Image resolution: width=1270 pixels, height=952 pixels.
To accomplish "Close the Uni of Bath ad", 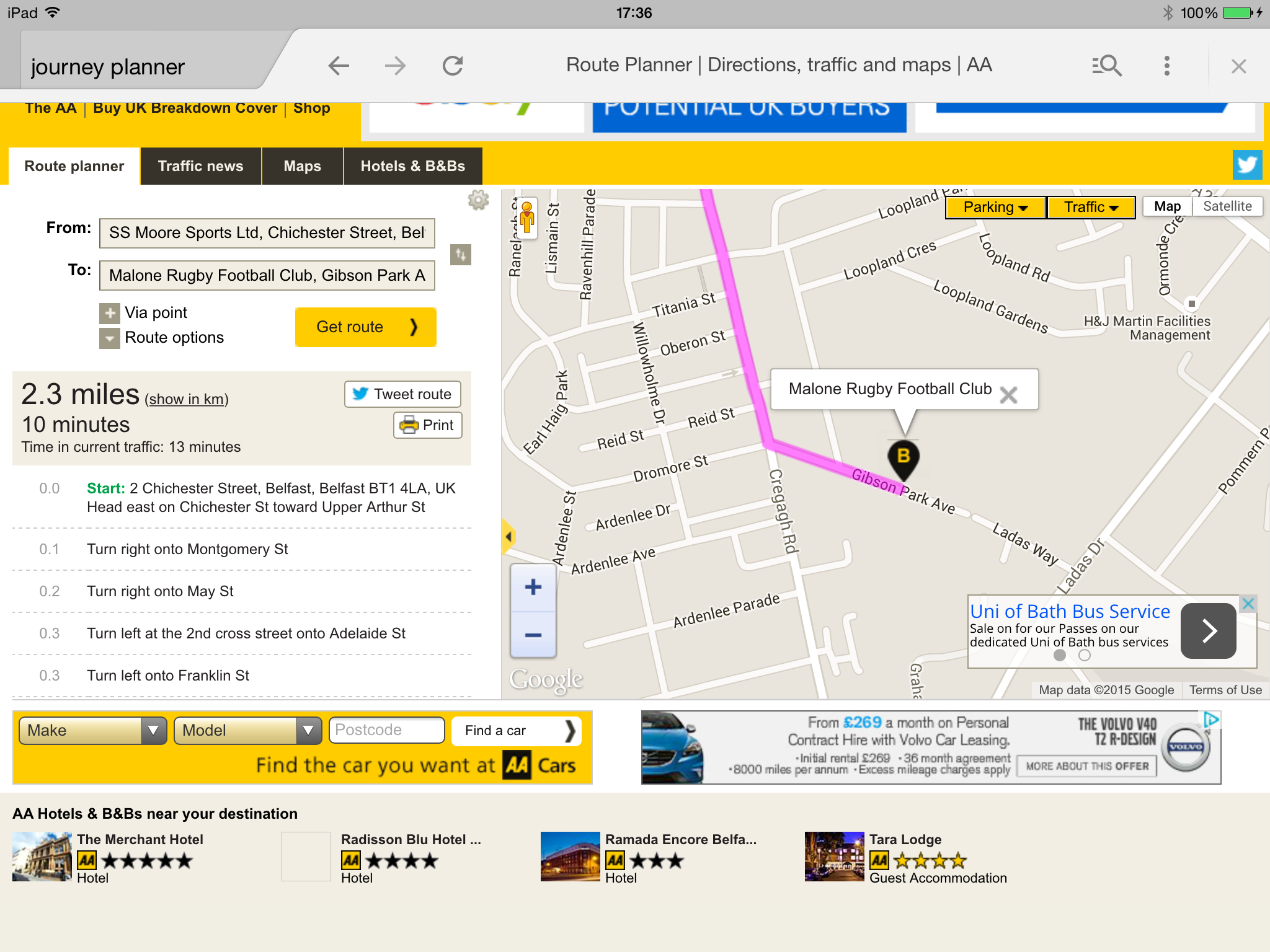I will pos(1248,603).
